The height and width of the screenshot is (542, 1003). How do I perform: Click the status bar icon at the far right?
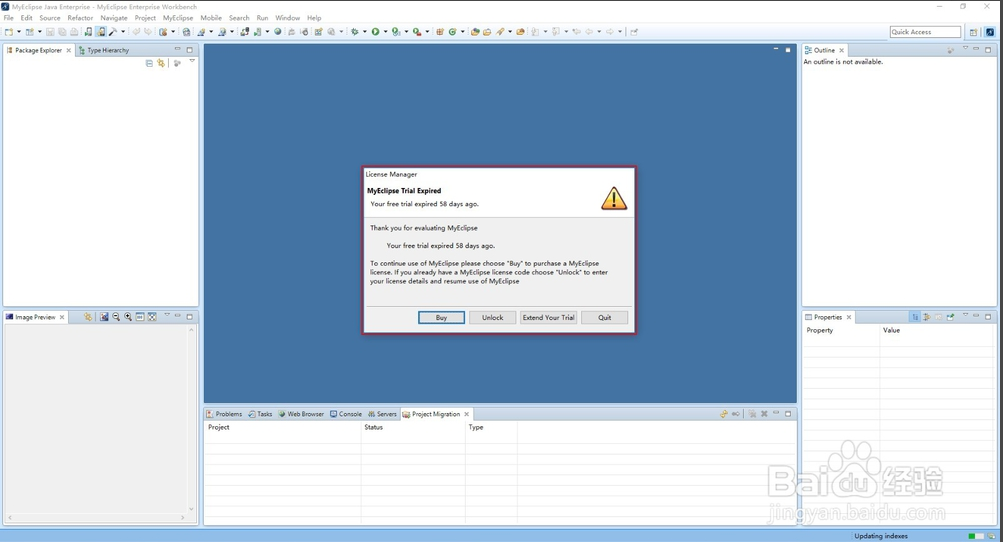click(991, 536)
